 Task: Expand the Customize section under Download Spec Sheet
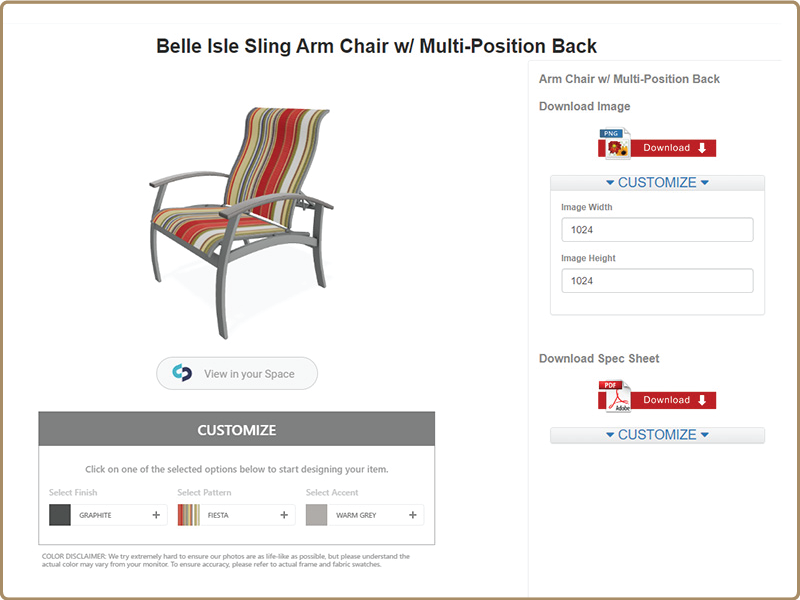657,435
